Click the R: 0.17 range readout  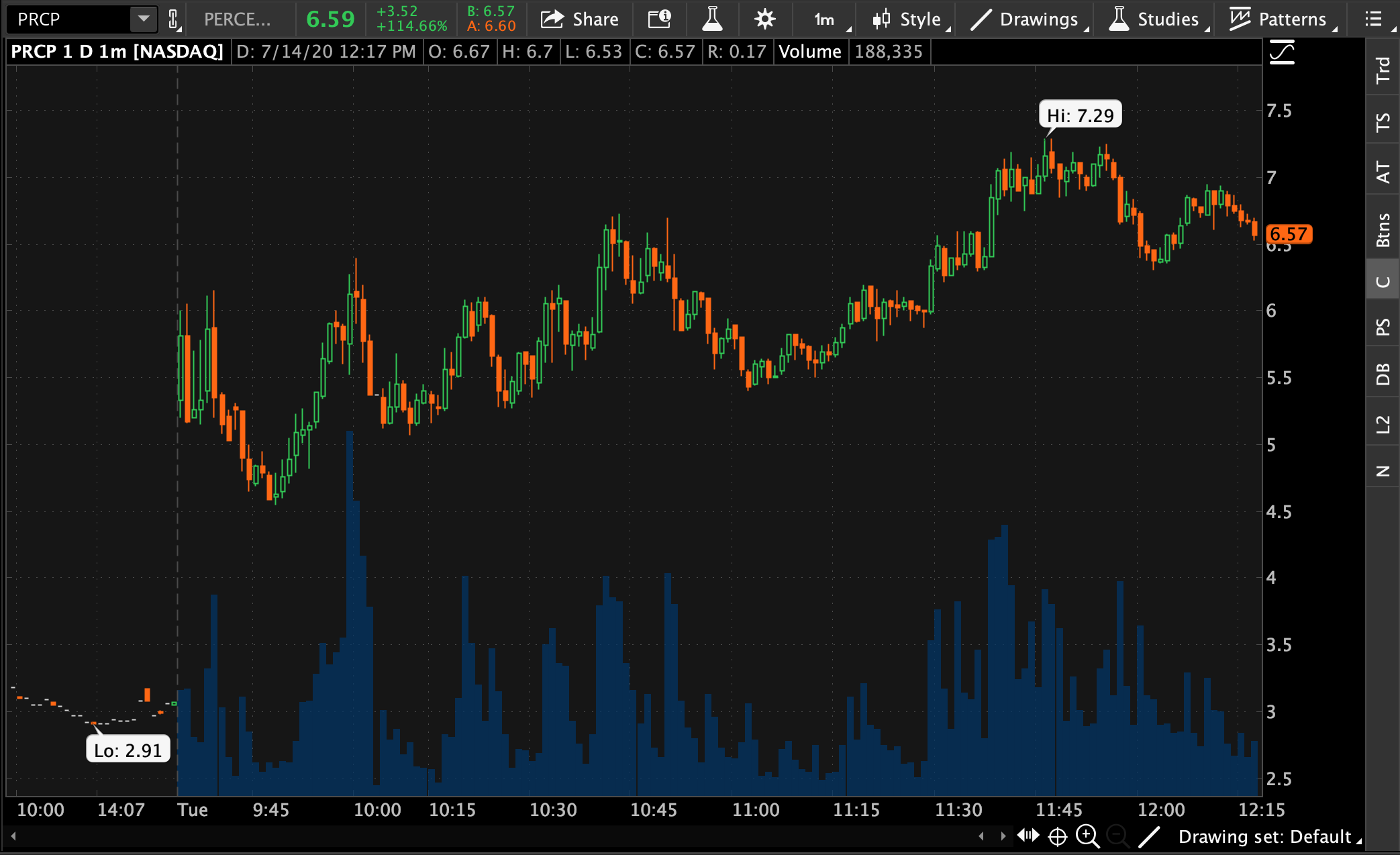736,52
